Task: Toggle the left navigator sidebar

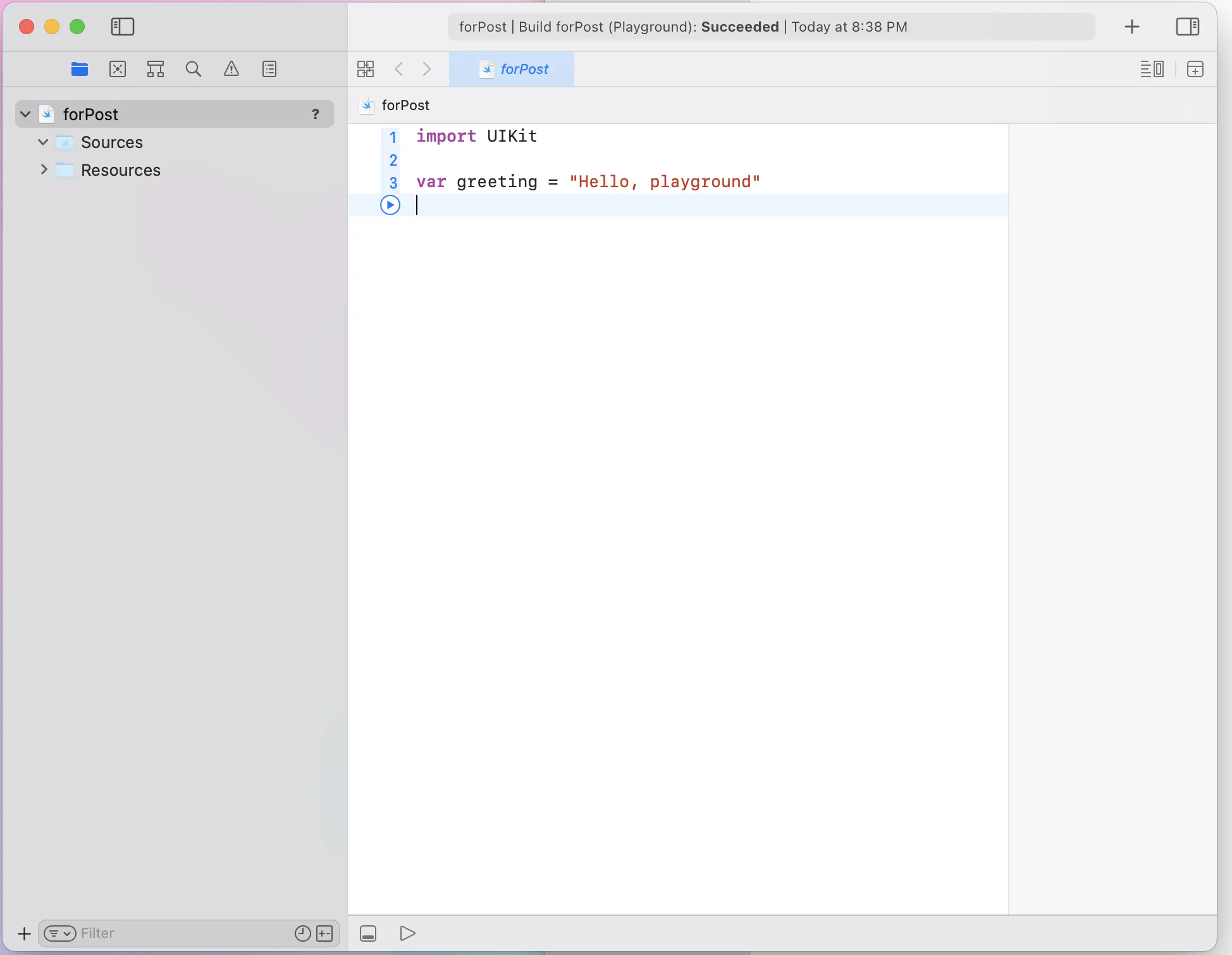Action: [x=123, y=27]
